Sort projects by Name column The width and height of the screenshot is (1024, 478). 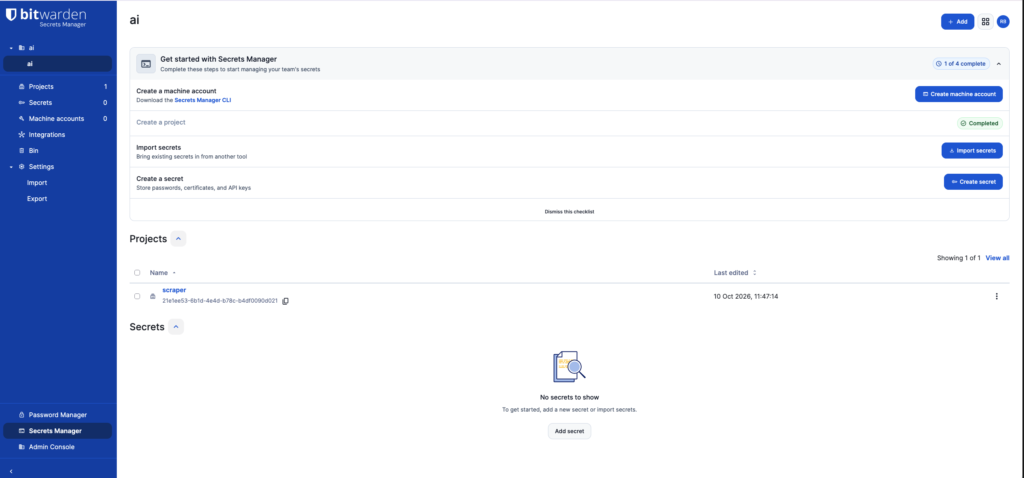(x=163, y=272)
